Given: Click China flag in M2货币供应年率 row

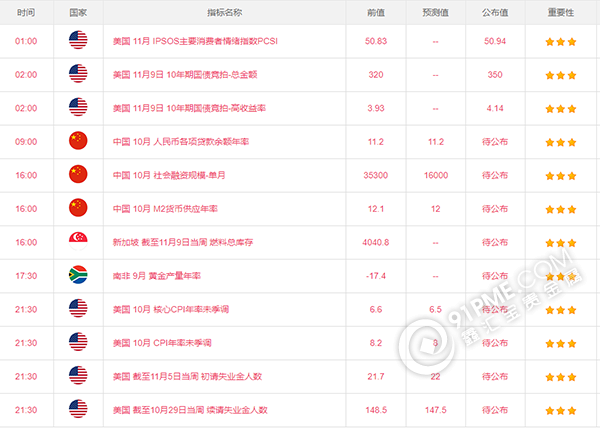Looking at the screenshot, I should (77, 208).
